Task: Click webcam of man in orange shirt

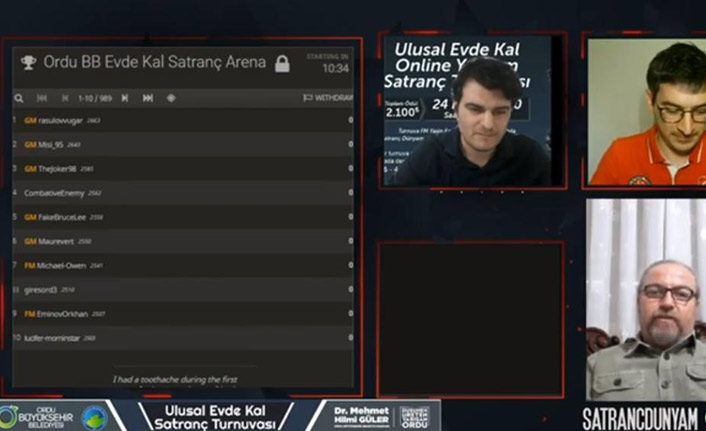Action: (x=647, y=112)
